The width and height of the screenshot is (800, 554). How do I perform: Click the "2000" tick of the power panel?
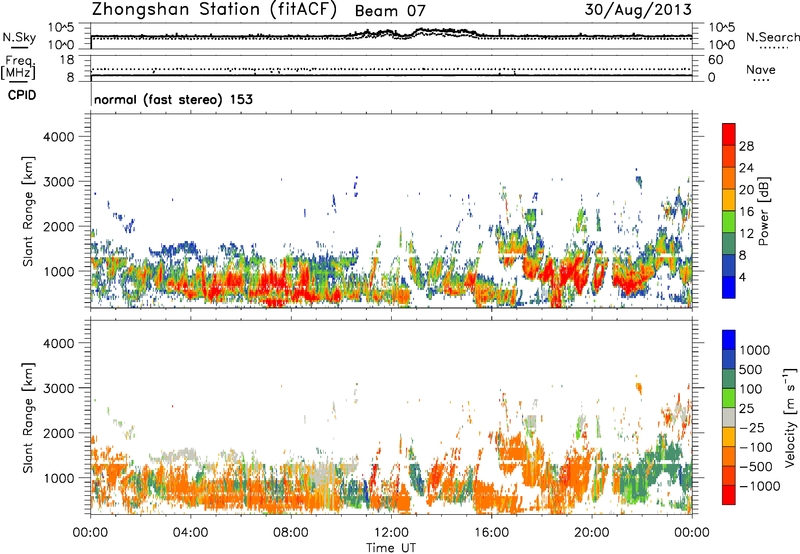click(x=59, y=226)
